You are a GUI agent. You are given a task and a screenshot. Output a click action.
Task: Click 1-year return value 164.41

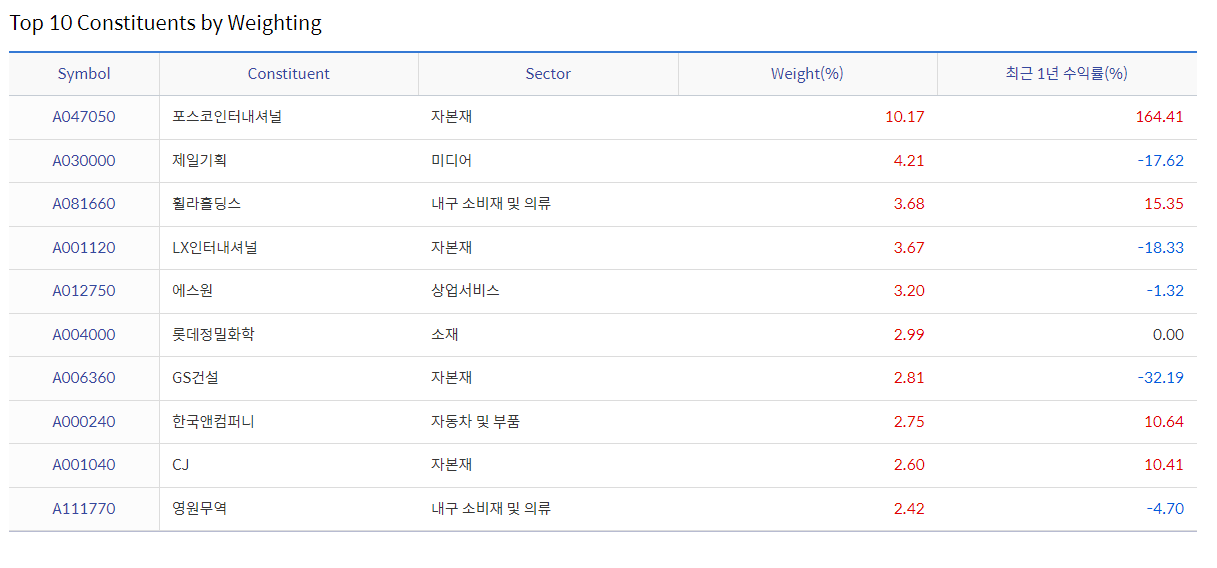(1160, 117)
